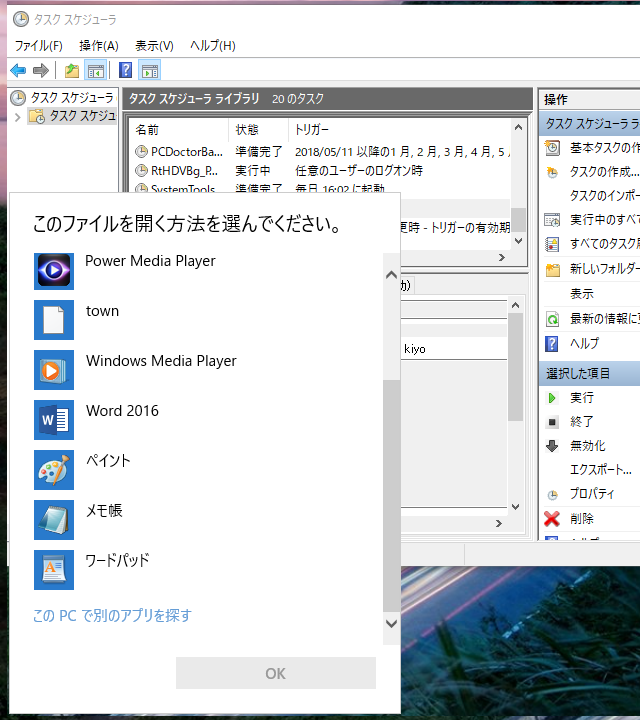Pick the Word 2016 icon
This screenshot has width=640, height=720.
coord(54,420)
